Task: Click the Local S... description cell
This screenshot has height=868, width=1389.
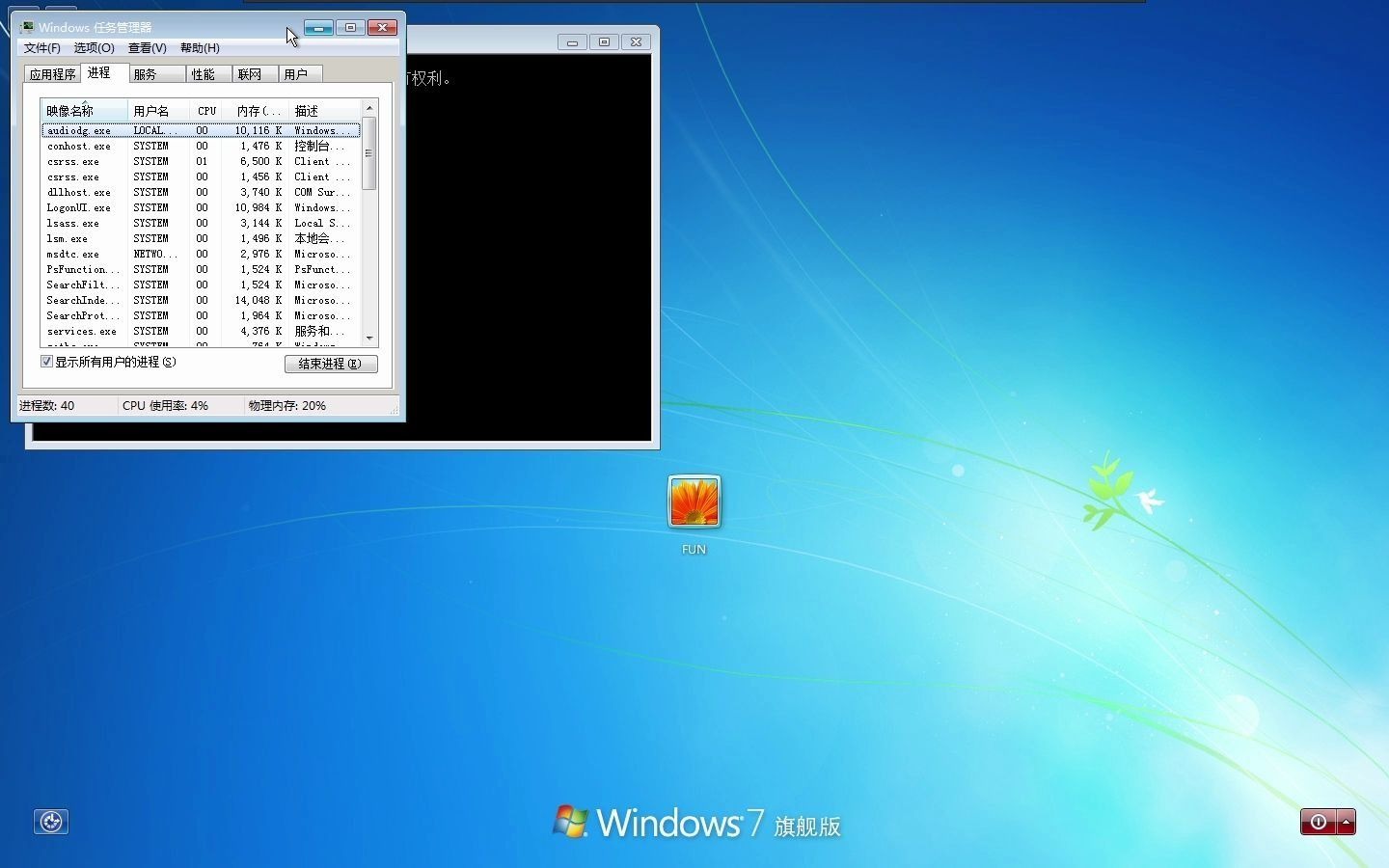Action: [x=322, y=223]
